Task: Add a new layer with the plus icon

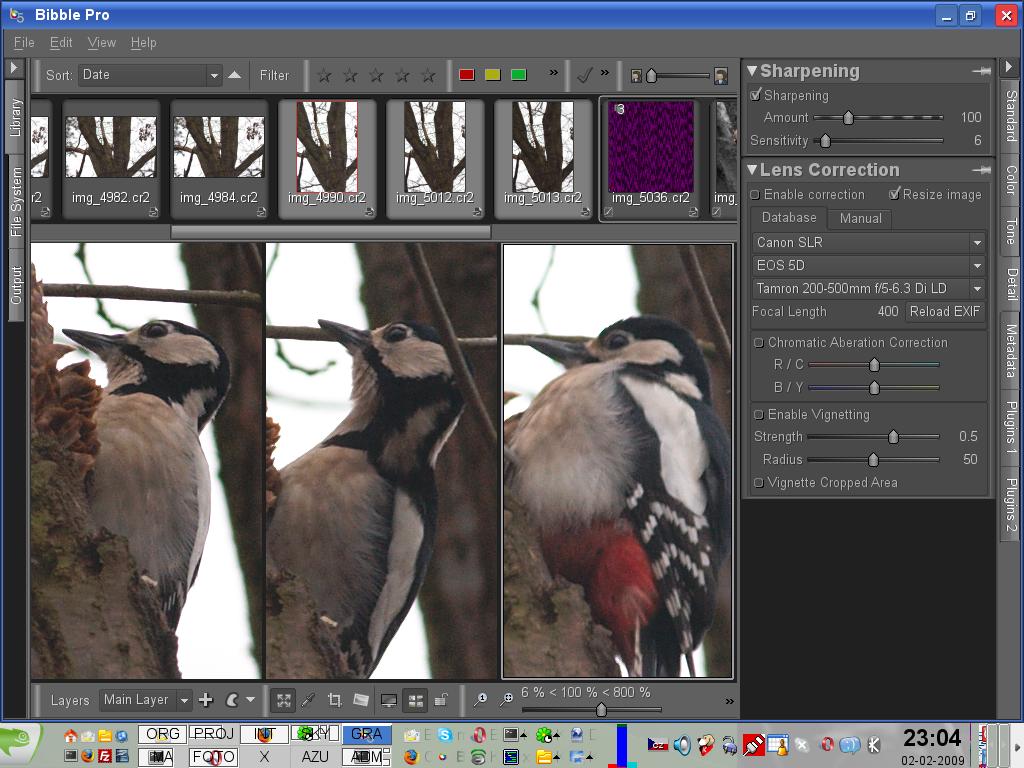Action: tap(206, 700)
